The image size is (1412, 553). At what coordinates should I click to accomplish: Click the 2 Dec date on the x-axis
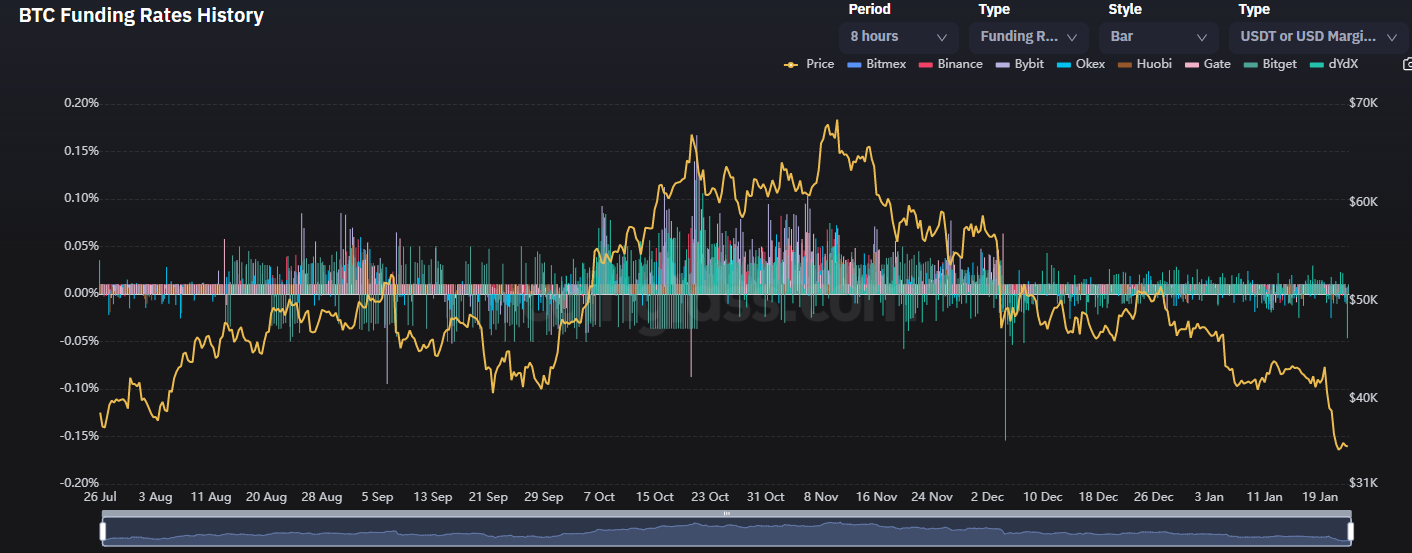(987, 497)
